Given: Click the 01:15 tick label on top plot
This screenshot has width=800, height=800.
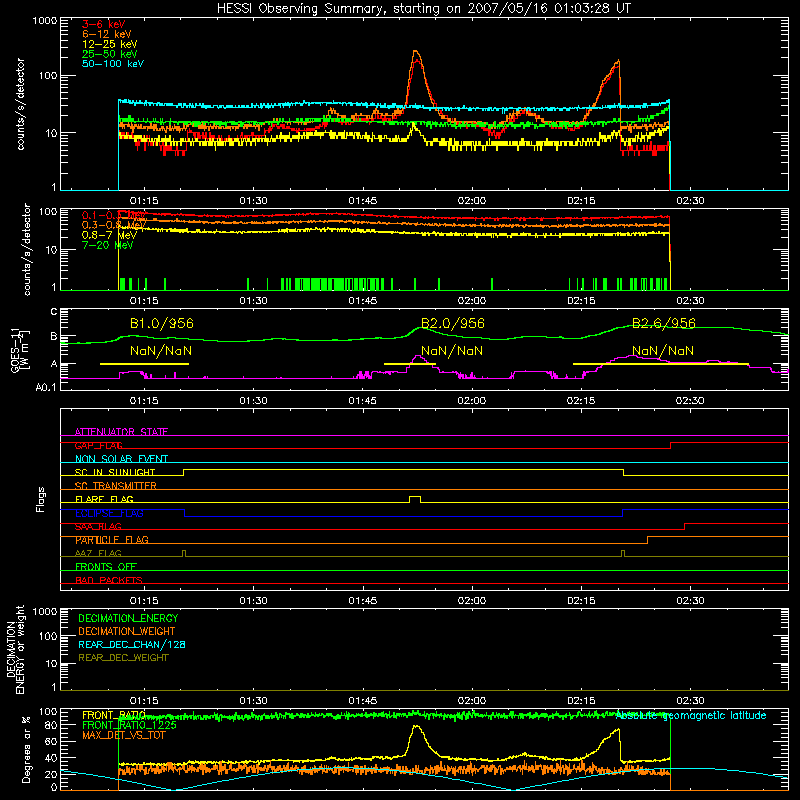Looking at the screenshot, I should pyautogui.click(x=144, y=201).
